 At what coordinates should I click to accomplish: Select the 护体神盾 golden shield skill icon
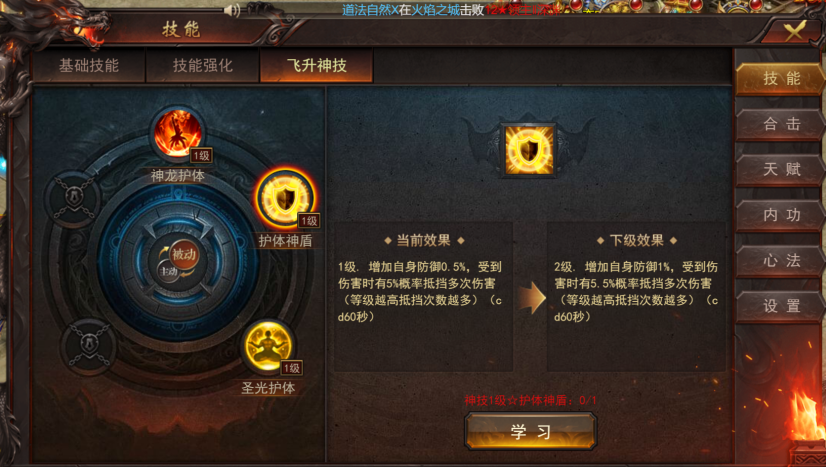tap(285, 199)
